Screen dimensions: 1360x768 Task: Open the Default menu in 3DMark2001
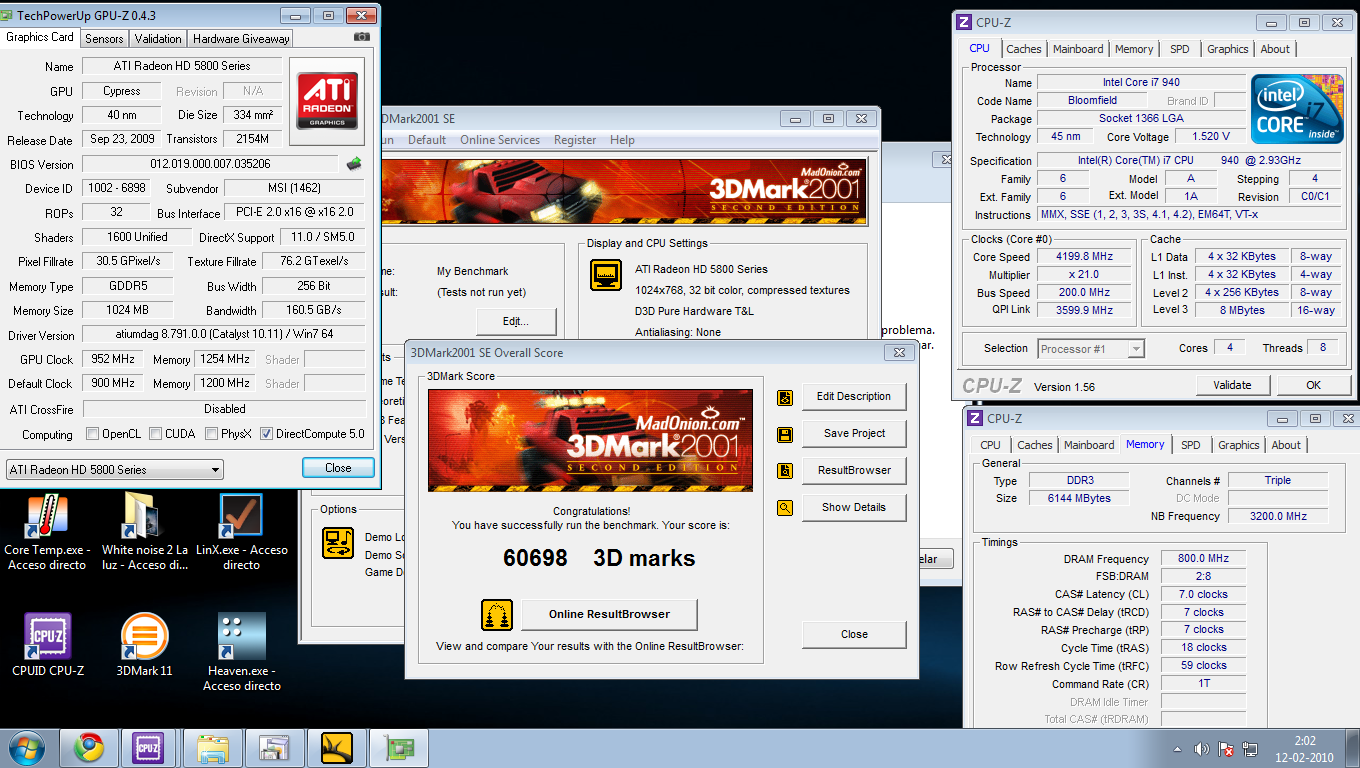pos(427,140)
